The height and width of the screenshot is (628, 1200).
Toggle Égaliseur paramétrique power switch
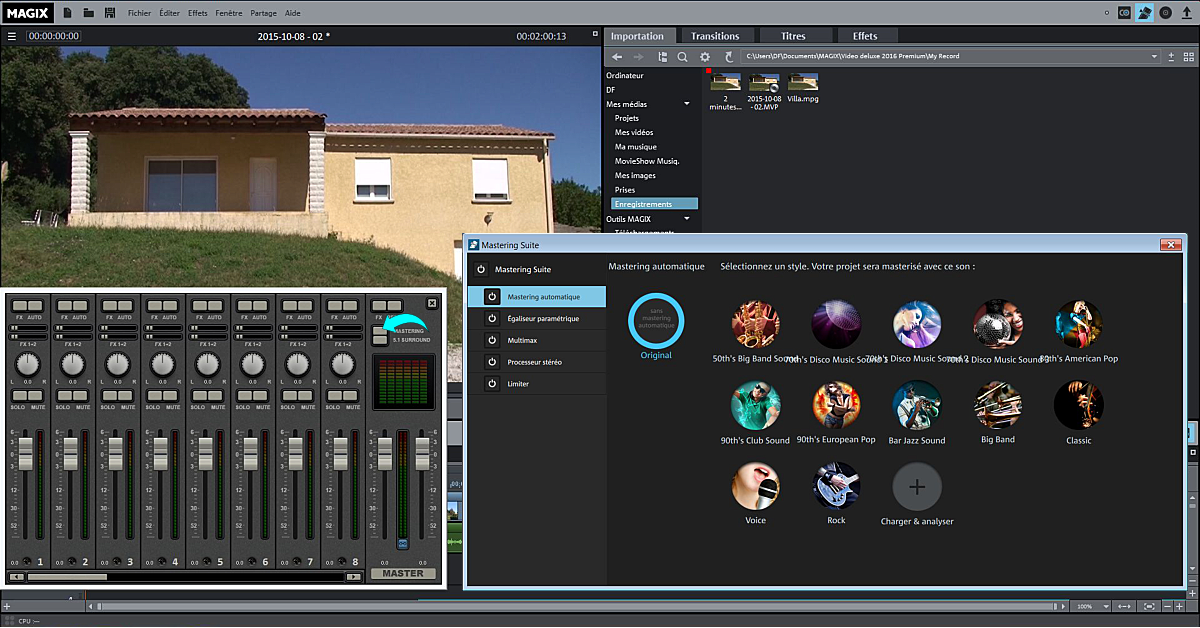(x=491, y=318)
